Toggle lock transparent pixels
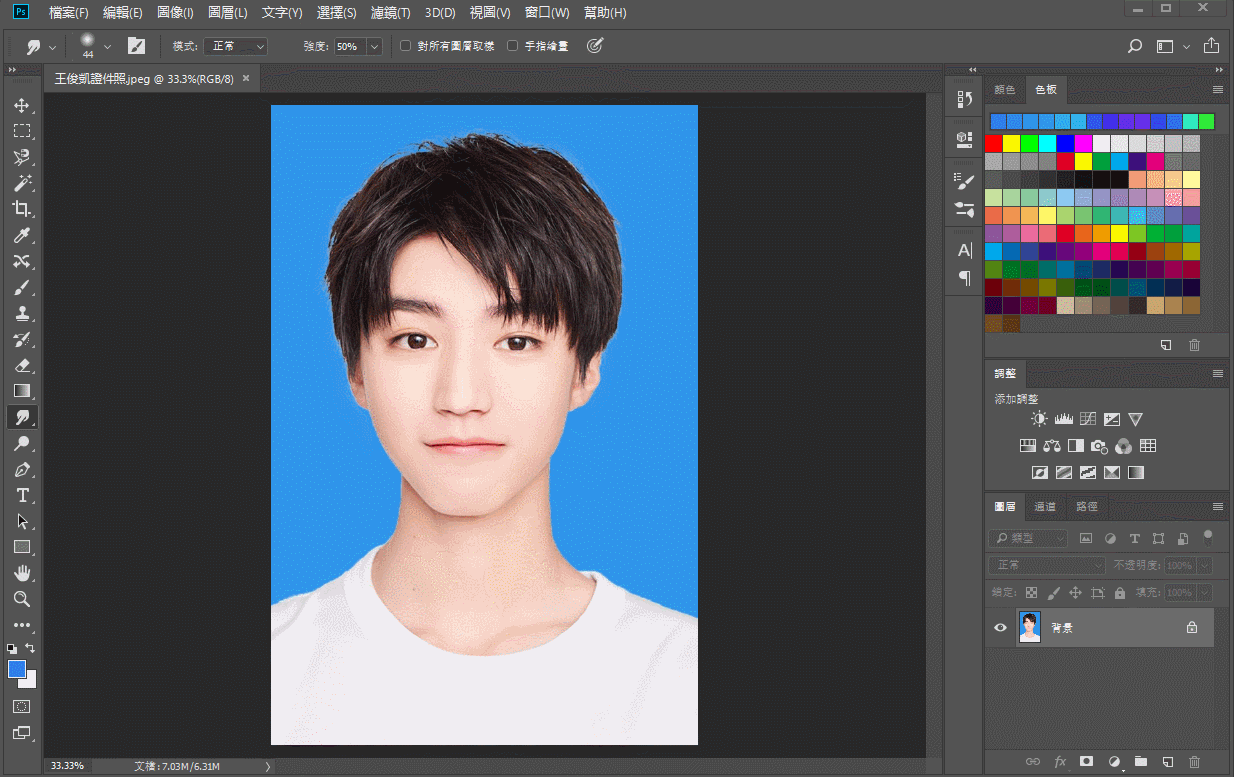1234x777 pixels. [x=1031, y=593]
